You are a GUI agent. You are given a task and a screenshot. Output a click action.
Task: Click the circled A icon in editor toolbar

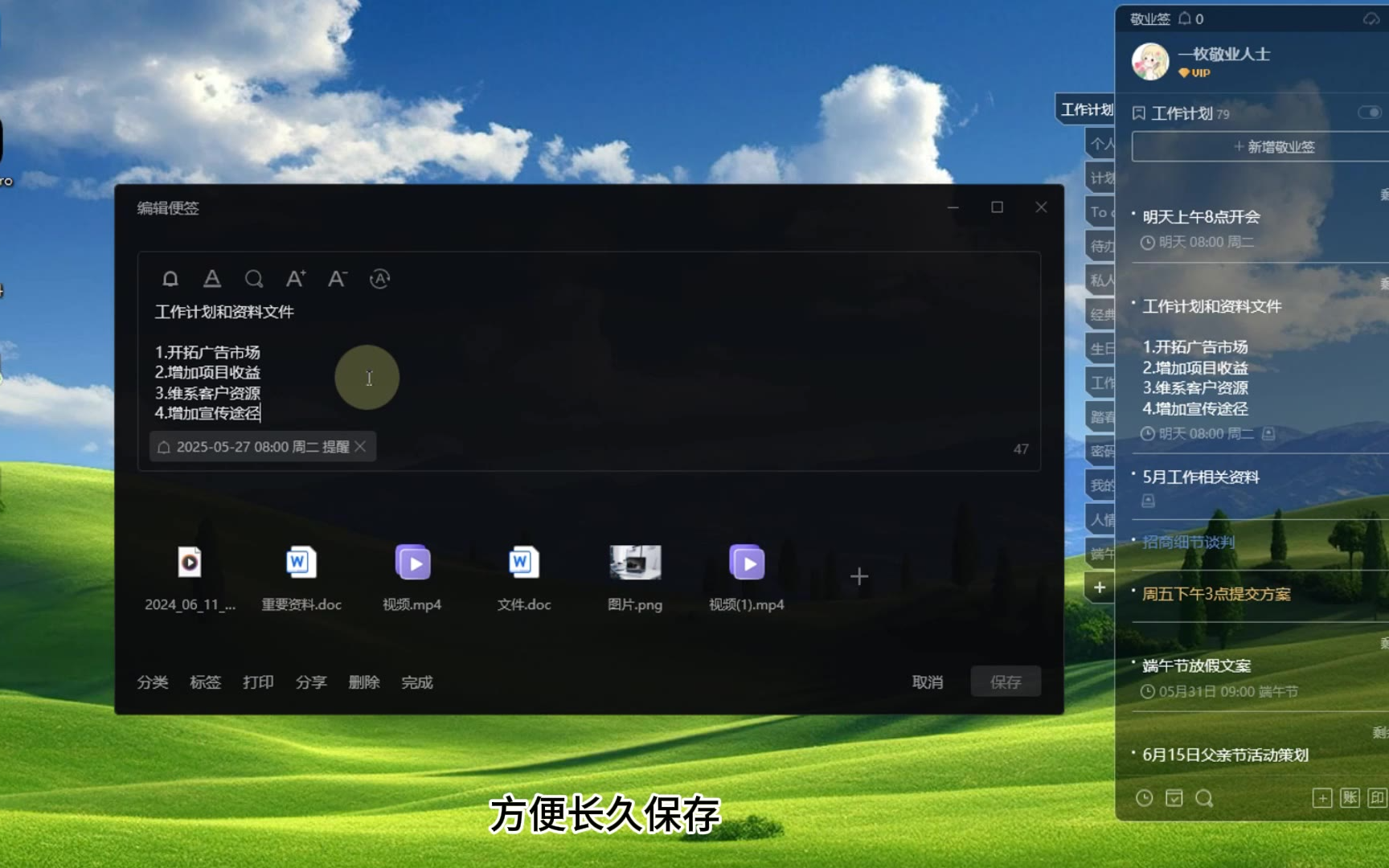click(x=379, y=279)
